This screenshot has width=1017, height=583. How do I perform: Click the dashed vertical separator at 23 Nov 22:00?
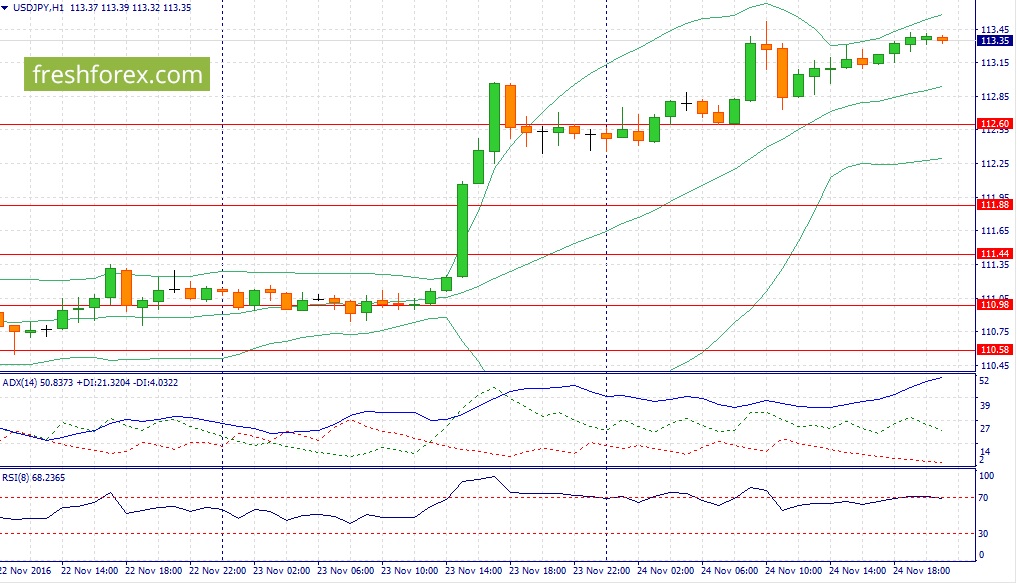pyautogui.click(x=607, y=200)
